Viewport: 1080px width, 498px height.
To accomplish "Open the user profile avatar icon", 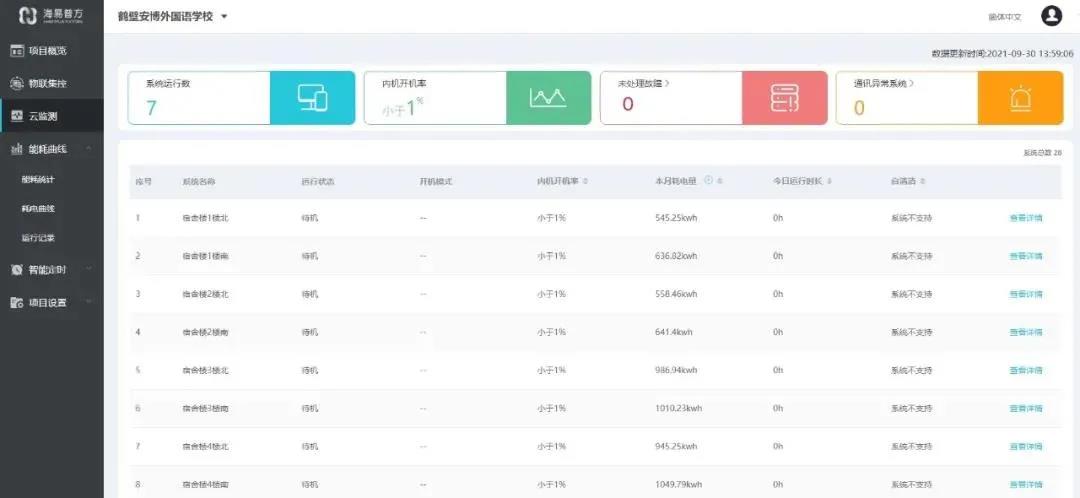I will pos(1051,16).
